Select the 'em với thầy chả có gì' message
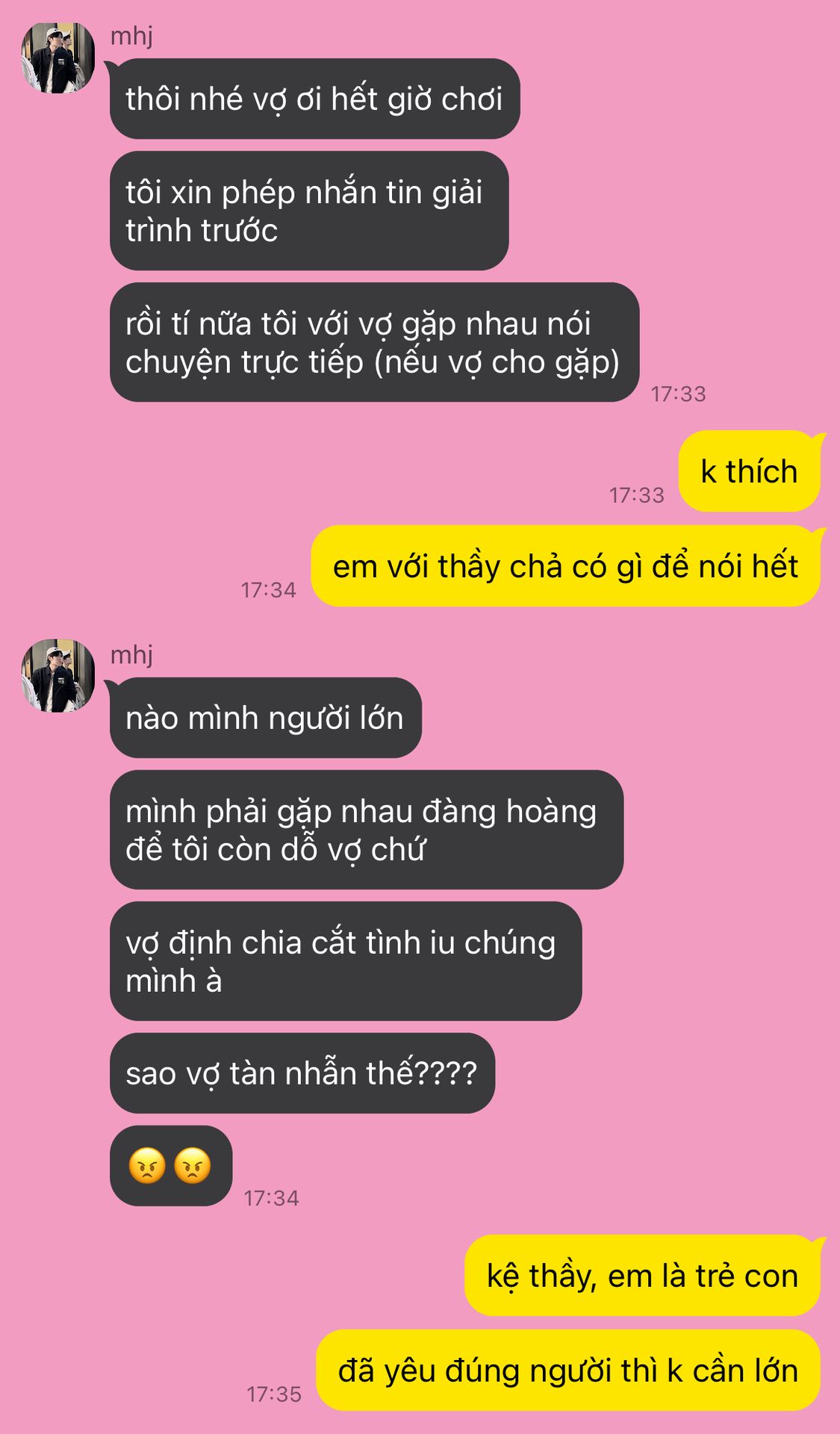The width and height of the screenshot is (840, 1434). 565,566
